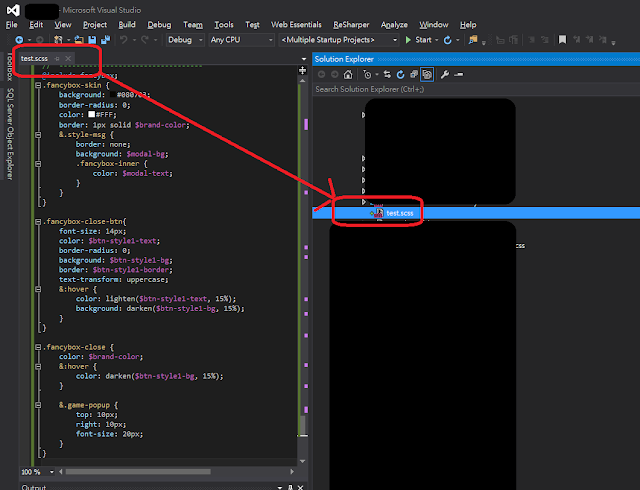This screenshot has height=490, width=640.
Task: Toggle a bookmark on the current line
Action: pos(562,40)
